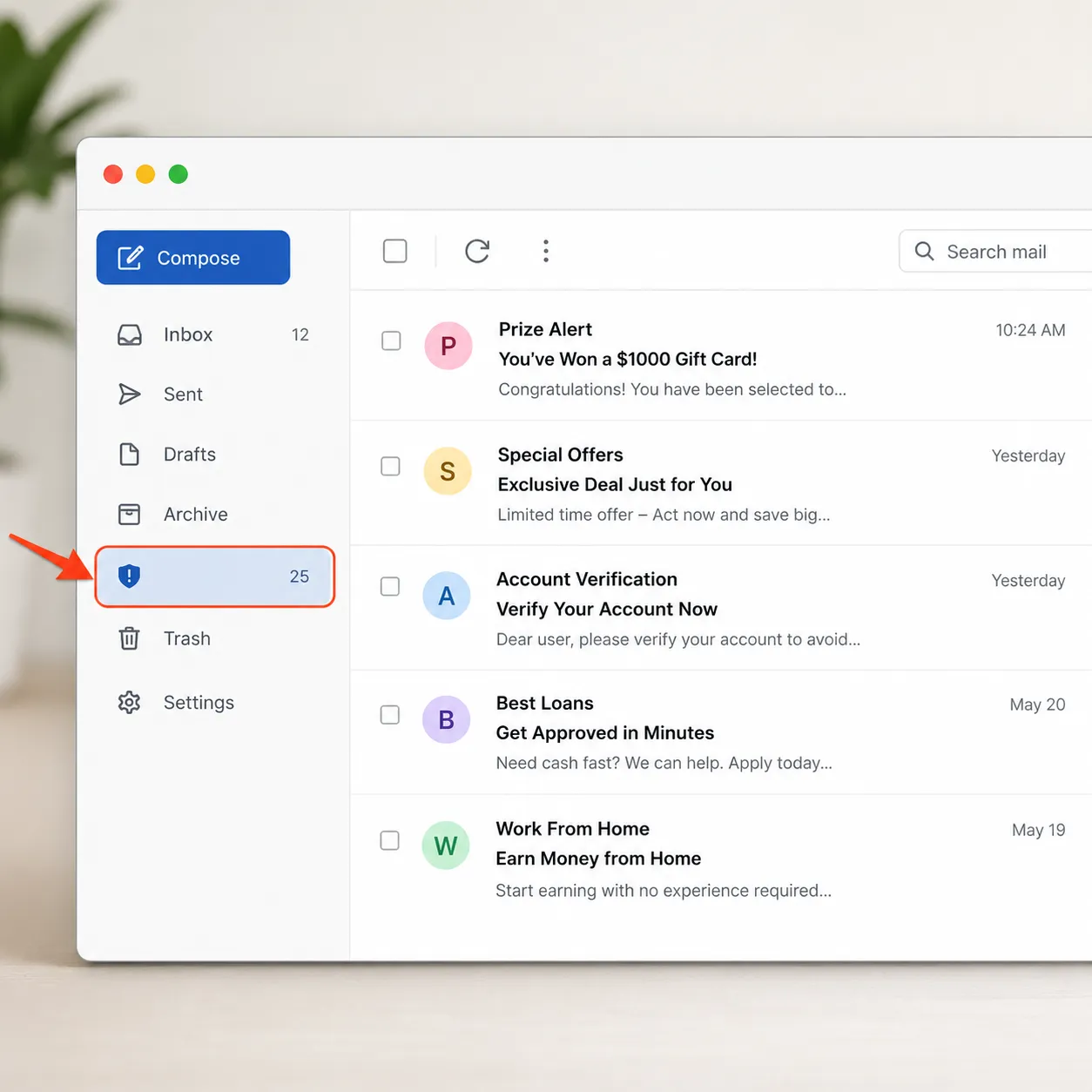Click the Prize Alert sender name

coord(545,329)
